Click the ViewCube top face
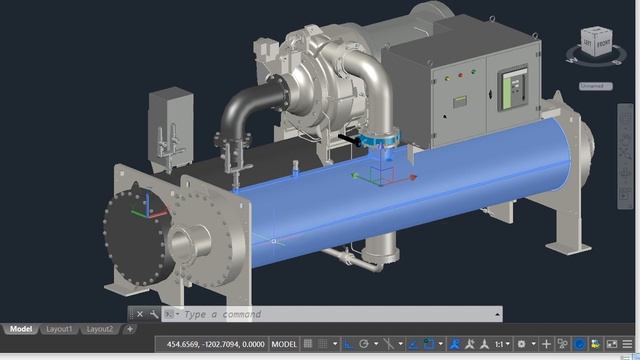 [597, 31]
